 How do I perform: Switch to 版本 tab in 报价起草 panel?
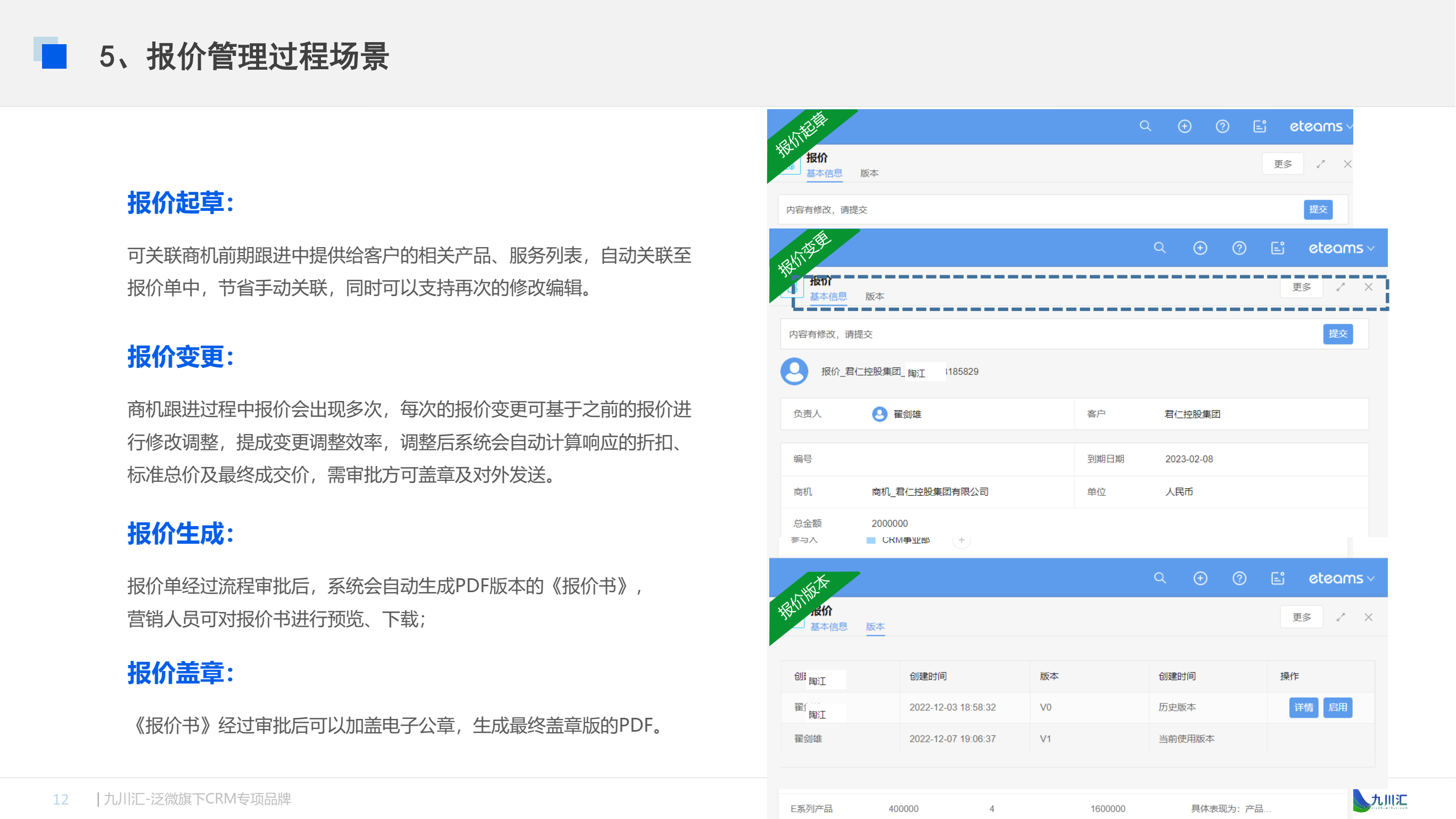[x=869, y=173]
